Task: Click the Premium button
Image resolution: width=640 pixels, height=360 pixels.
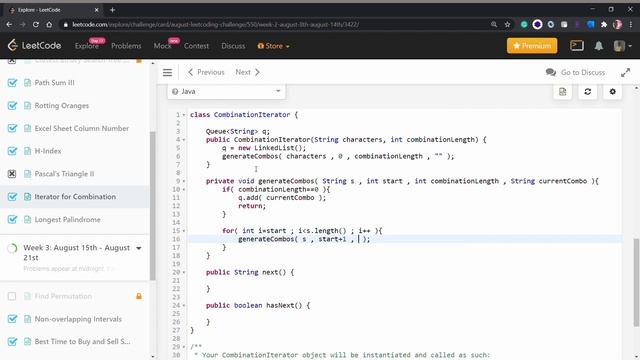Action: [532, 46]
